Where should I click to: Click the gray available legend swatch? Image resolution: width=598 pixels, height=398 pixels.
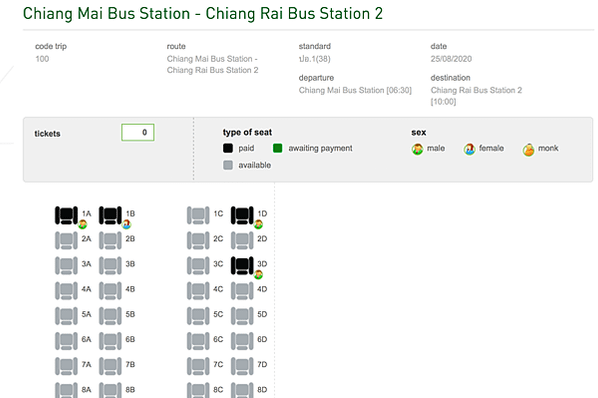click(x=228, y=165)
